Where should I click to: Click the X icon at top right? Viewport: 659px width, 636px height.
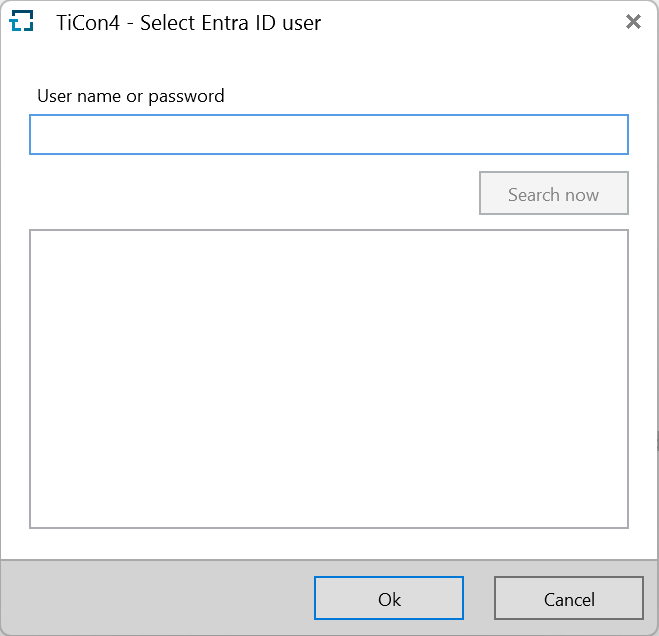[632, 22]
